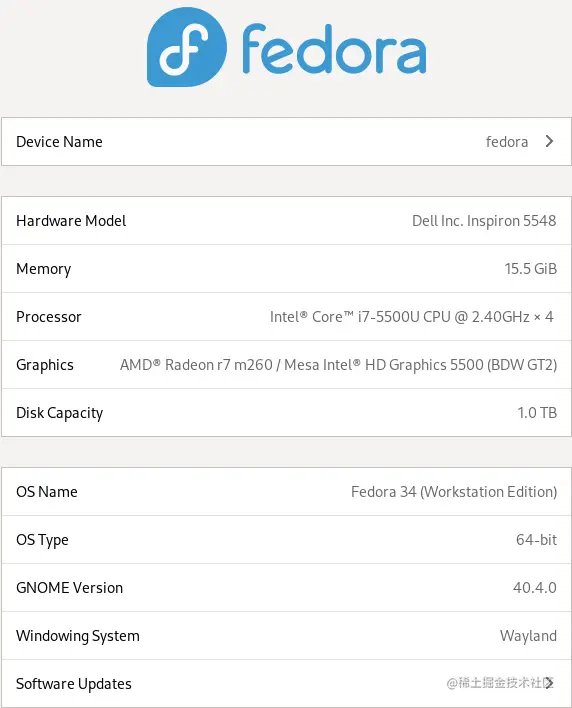The width and height of the screenshot is (572, 708).
Task: Click the Fedora 34 Workstation Edition value
Action: pyautogui.click(x=454, y=492)
